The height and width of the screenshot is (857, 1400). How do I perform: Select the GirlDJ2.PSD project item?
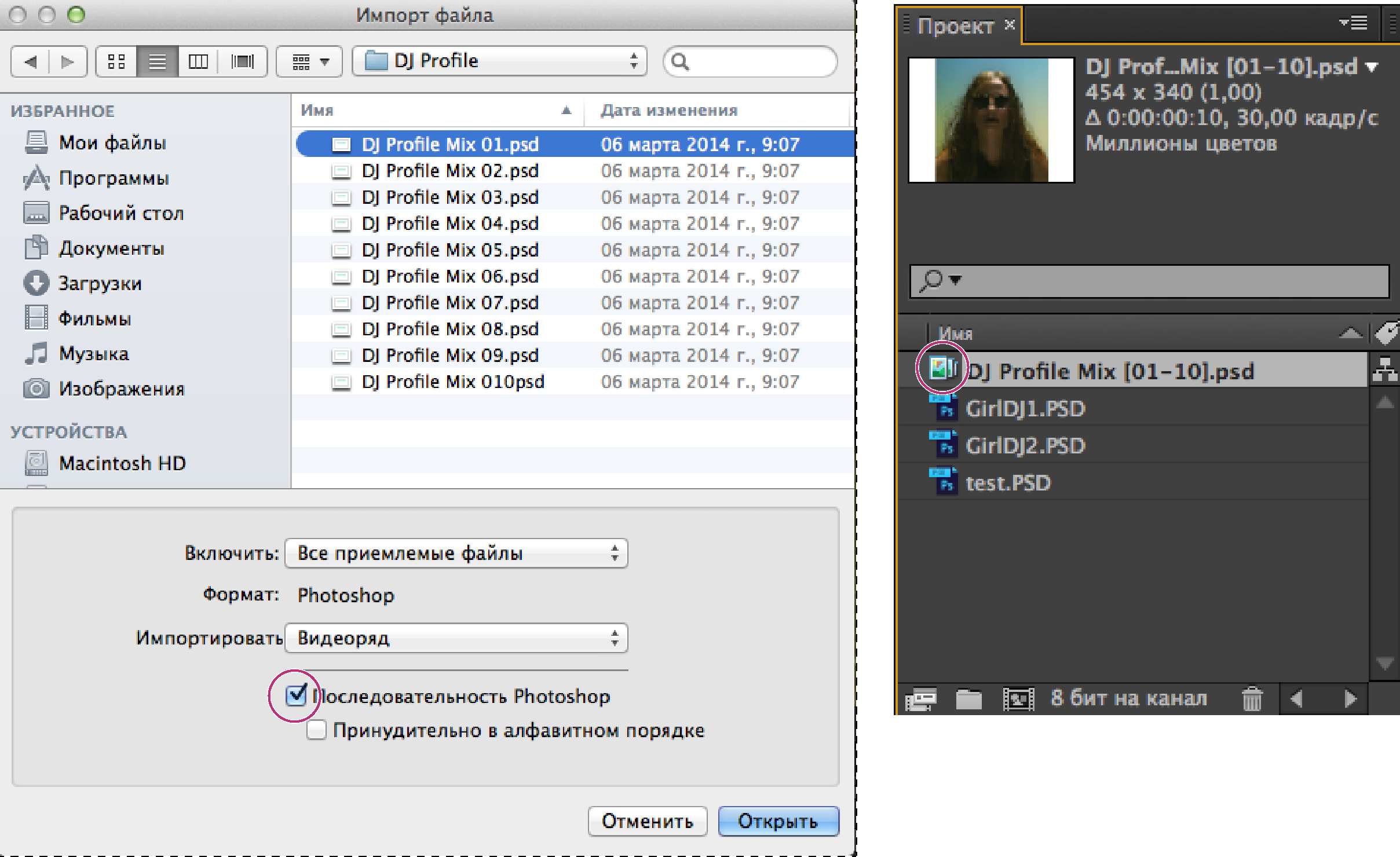1025,446
